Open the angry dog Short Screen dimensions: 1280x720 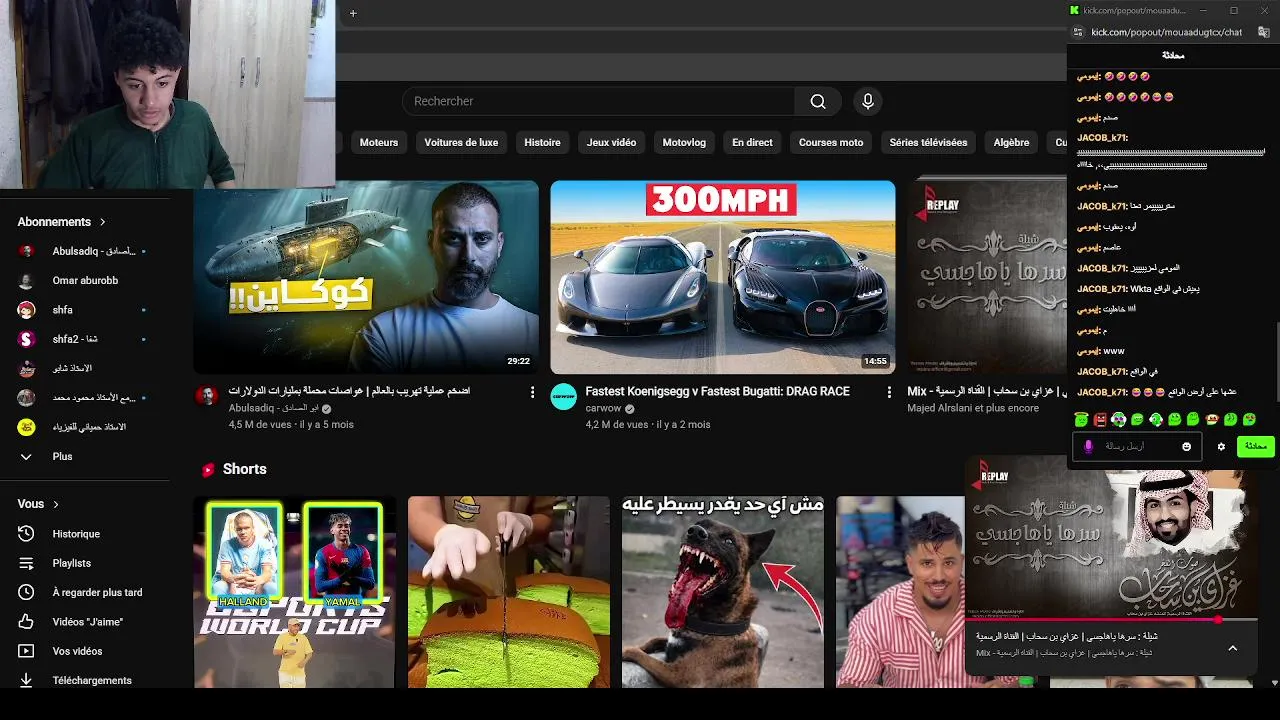(x=723, y=592)
